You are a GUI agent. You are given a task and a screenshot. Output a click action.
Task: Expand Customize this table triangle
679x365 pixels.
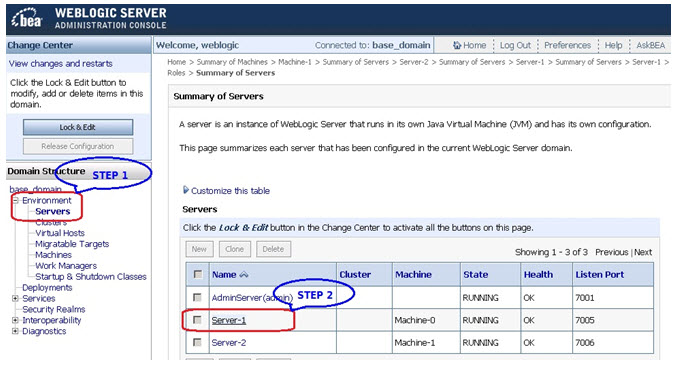(186, 190)
